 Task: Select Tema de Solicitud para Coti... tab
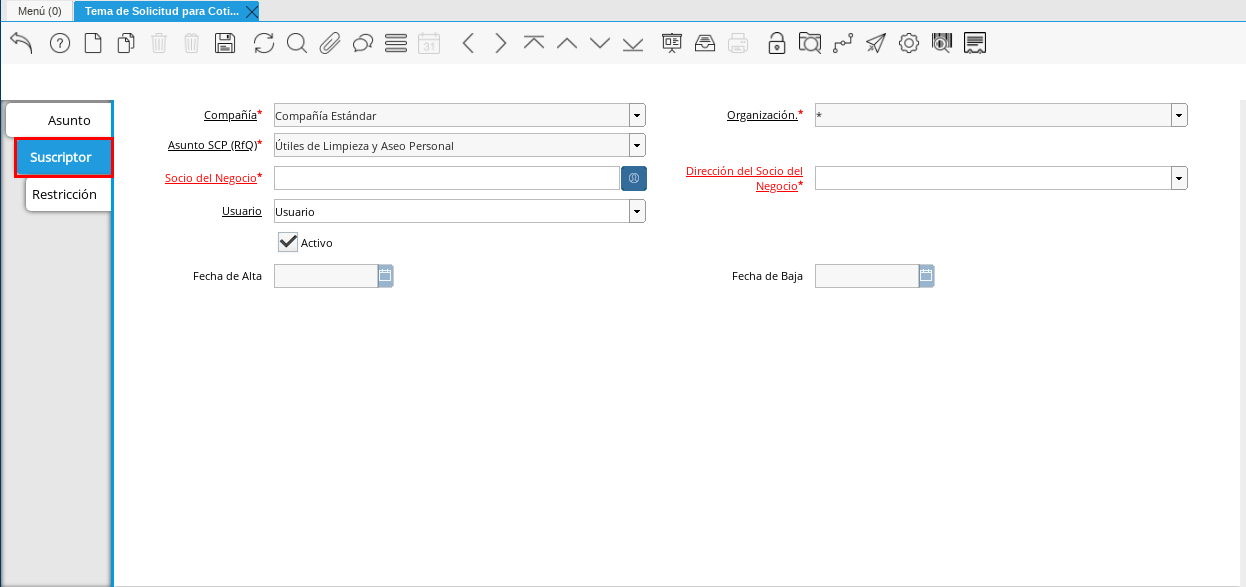tap(162, 11)
